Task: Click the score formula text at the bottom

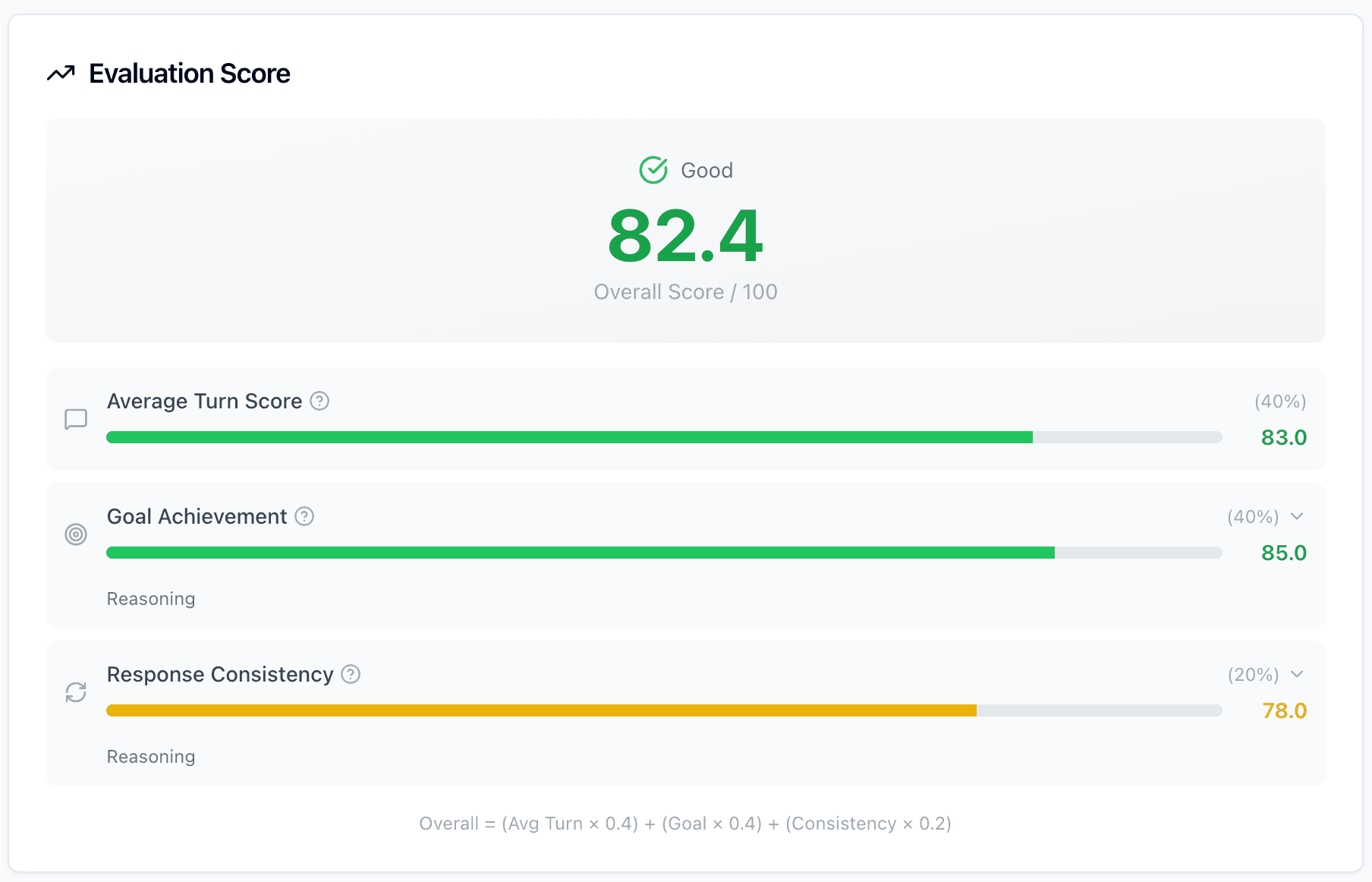Action: point(685,823)
